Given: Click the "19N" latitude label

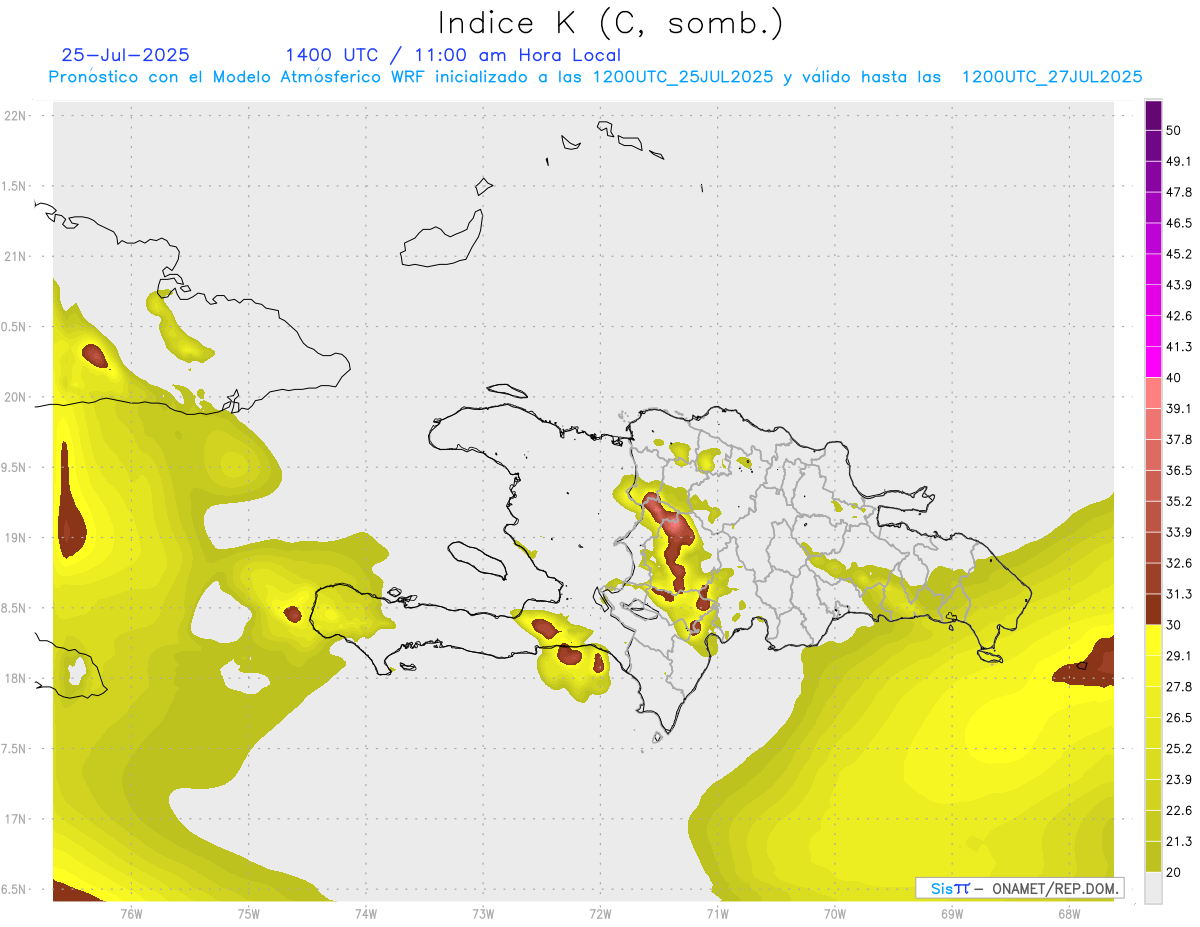Looking at the screenshot, I should tap(16, 537).
